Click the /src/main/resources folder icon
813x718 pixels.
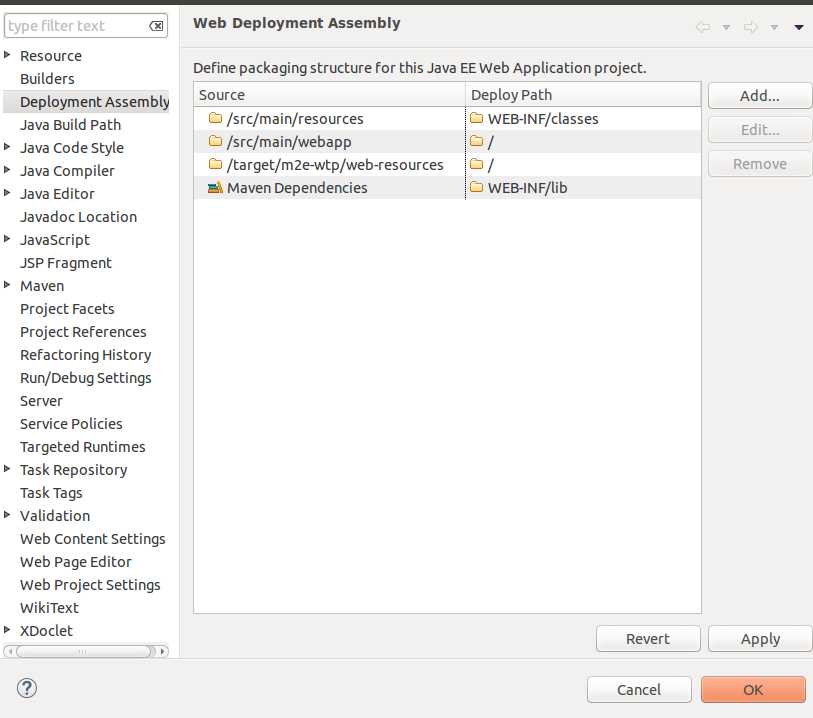(x=215, y=119)
